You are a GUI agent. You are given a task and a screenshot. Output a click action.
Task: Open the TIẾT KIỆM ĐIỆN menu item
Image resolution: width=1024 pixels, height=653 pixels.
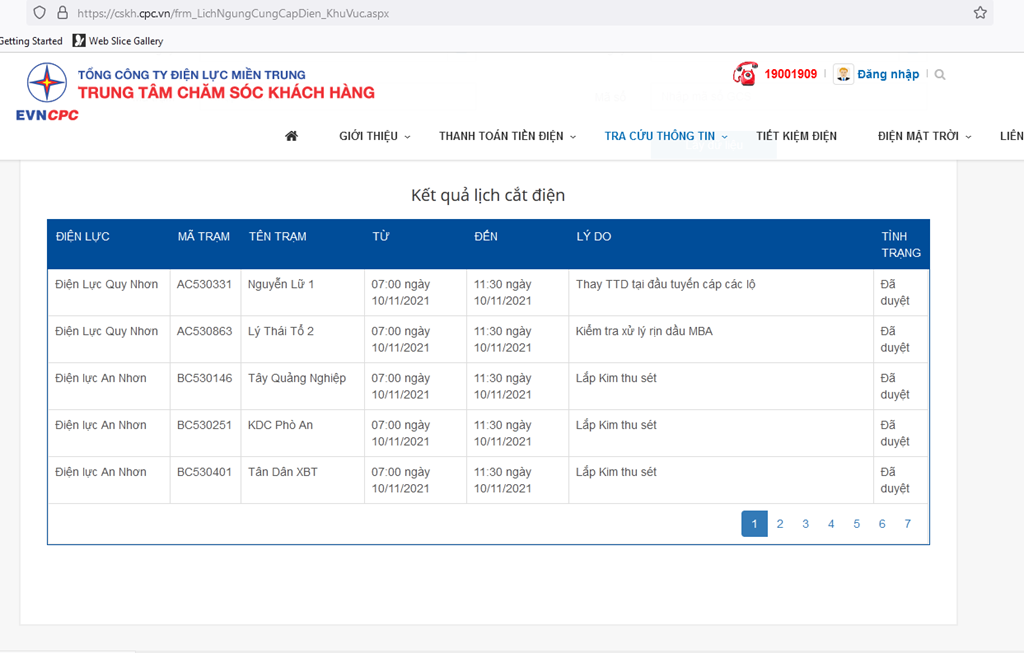point(796,136)
